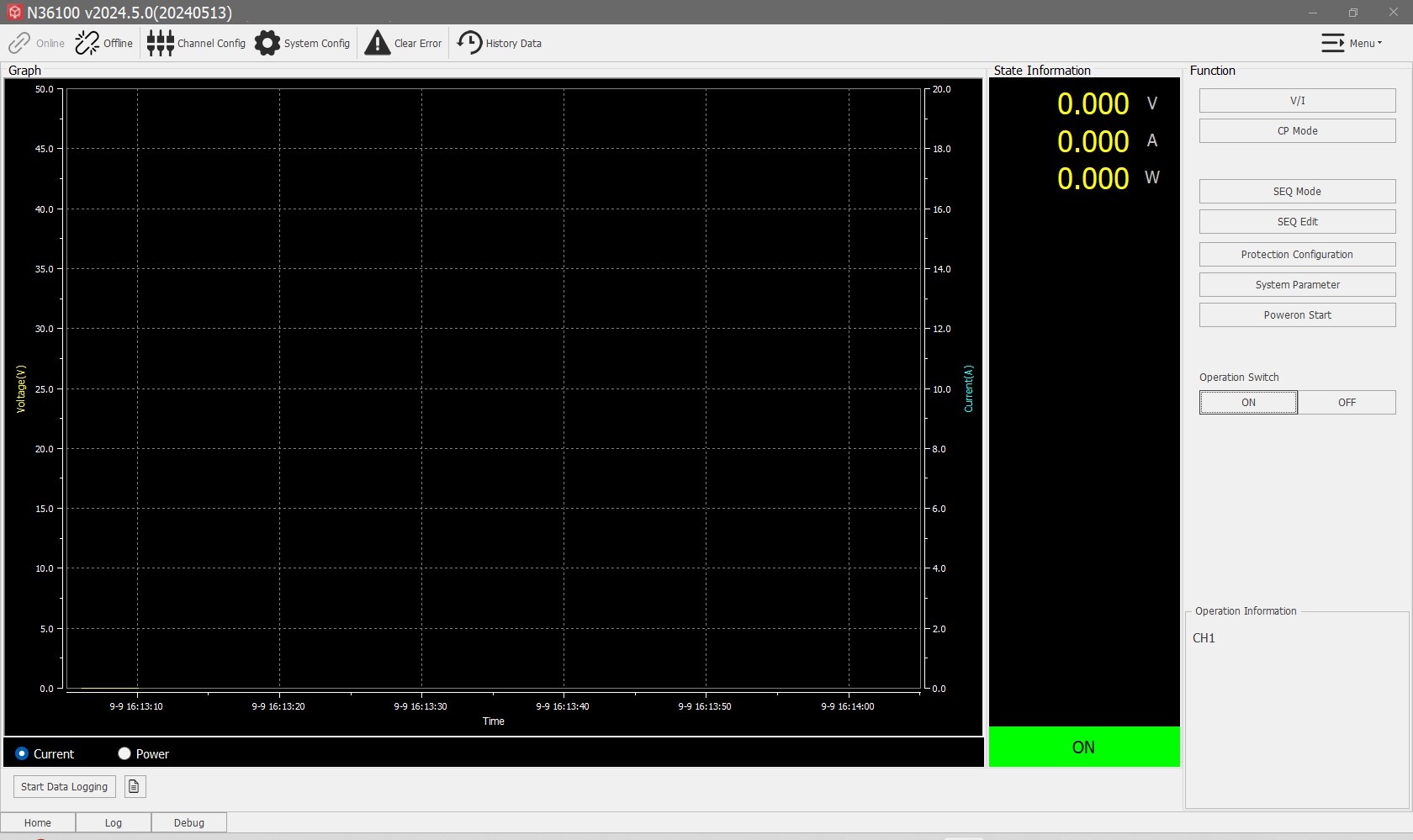The width and height of the screenshot is (1413, 840).
Task: Turn the Operation Switch ON
Action: [1248, 403]
